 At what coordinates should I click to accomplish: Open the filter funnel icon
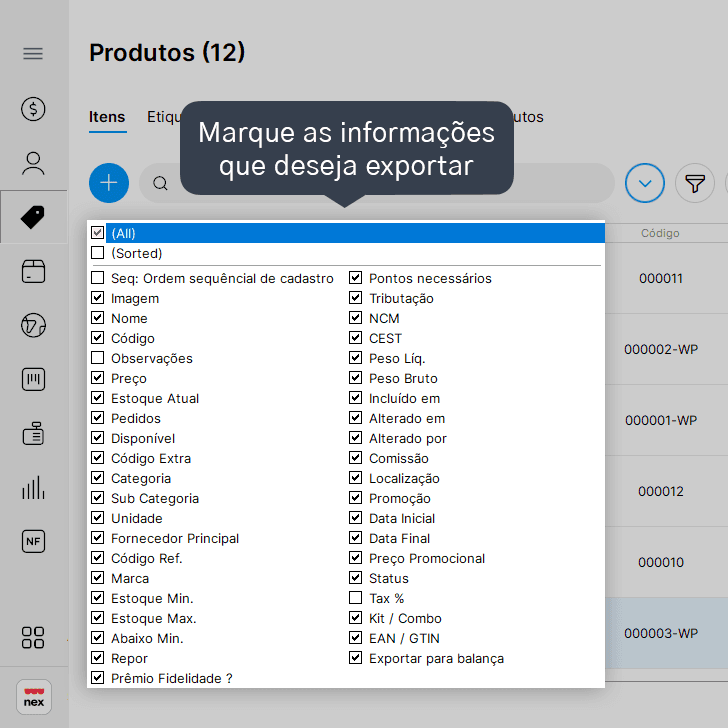click(695, 183)
